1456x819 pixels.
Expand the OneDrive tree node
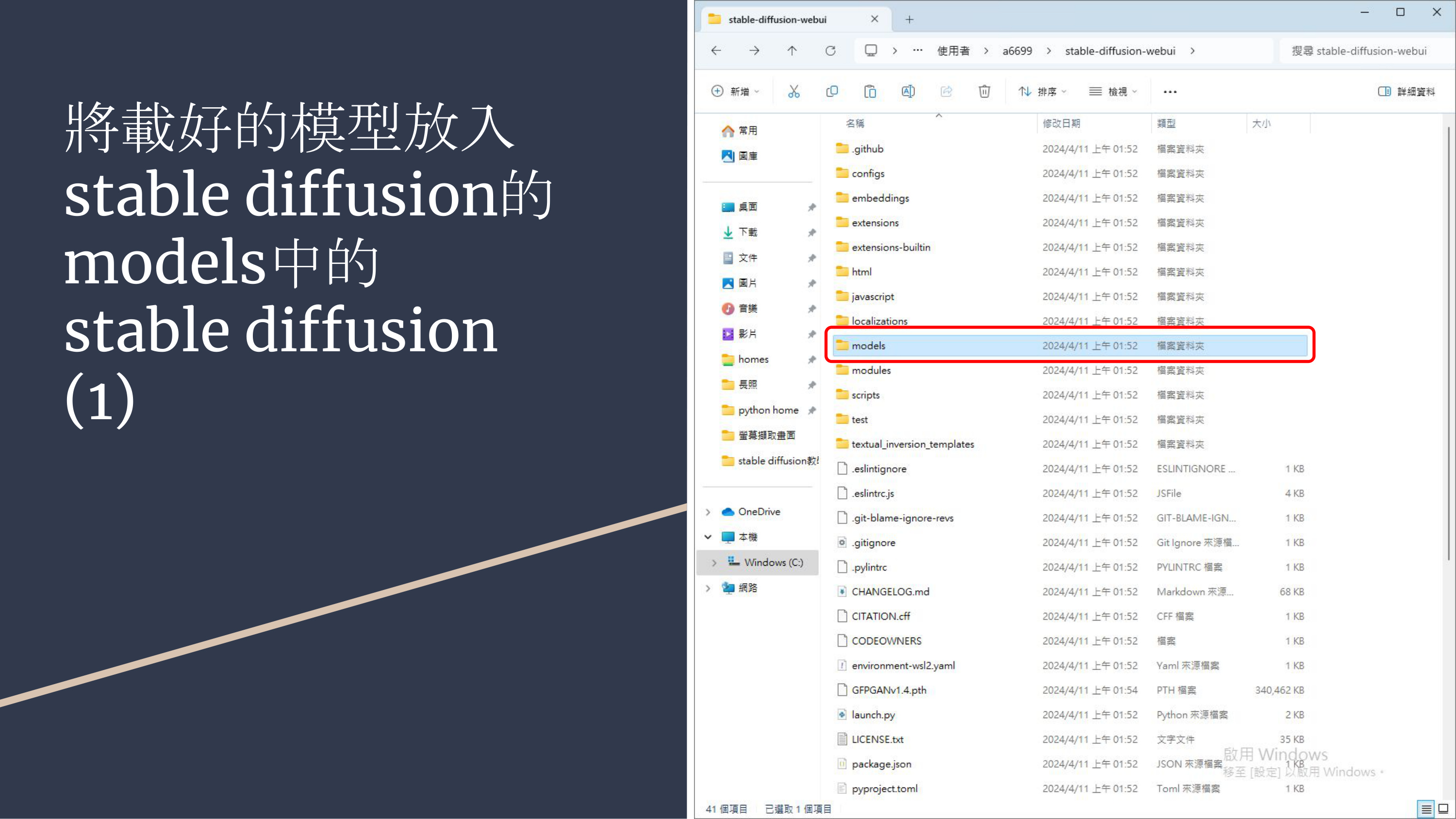click(708, 512)
